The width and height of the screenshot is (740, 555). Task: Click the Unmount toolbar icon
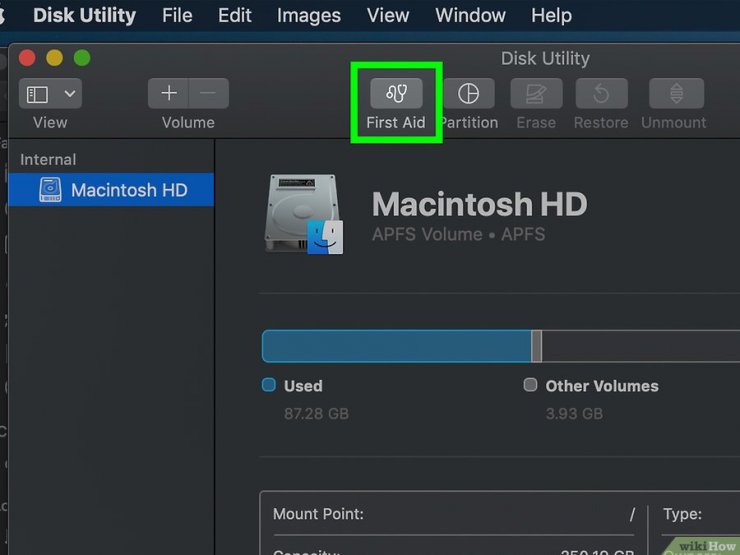point(676,93)
